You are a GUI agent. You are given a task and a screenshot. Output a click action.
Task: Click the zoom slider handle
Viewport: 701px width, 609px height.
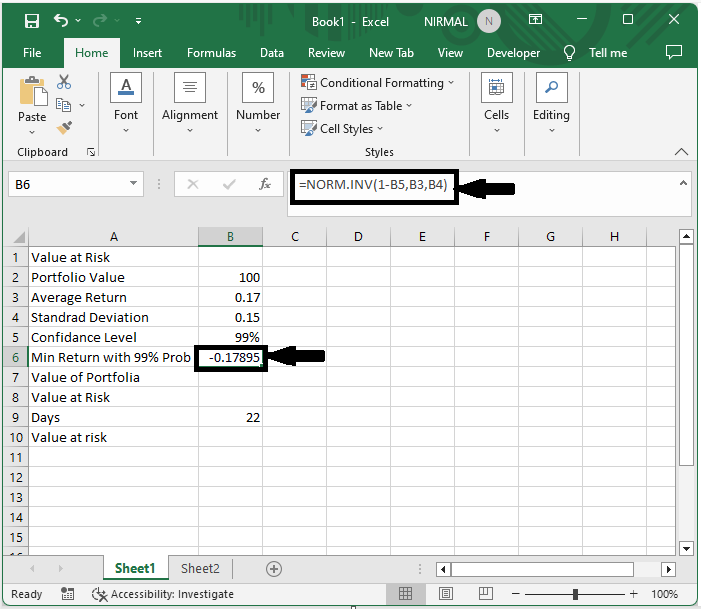[x=575, y=594]
